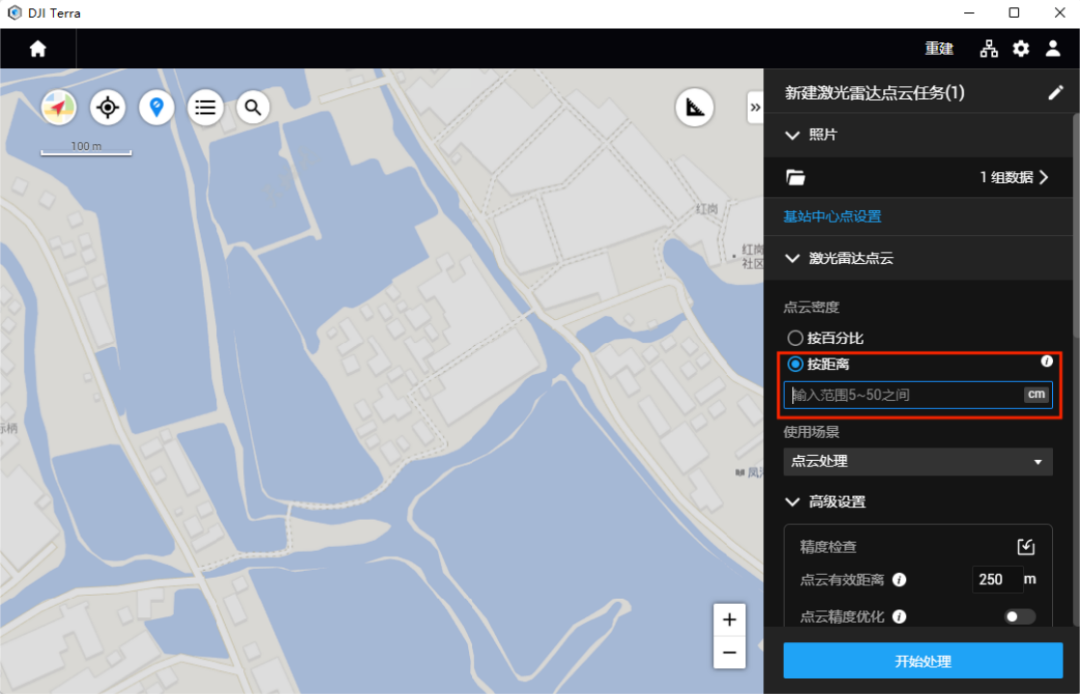Open the 使用场景 点云处理 dropdown
Screen dimensions: 1080x694
tap(917, 461)
